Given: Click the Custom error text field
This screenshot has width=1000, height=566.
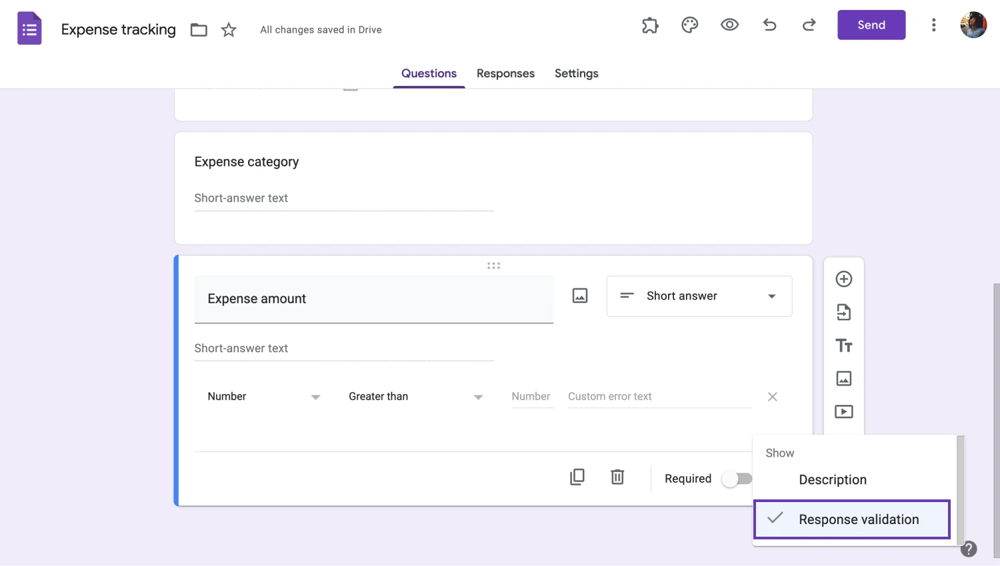Looking at the screenshot, I should click(x=658, y=397).
